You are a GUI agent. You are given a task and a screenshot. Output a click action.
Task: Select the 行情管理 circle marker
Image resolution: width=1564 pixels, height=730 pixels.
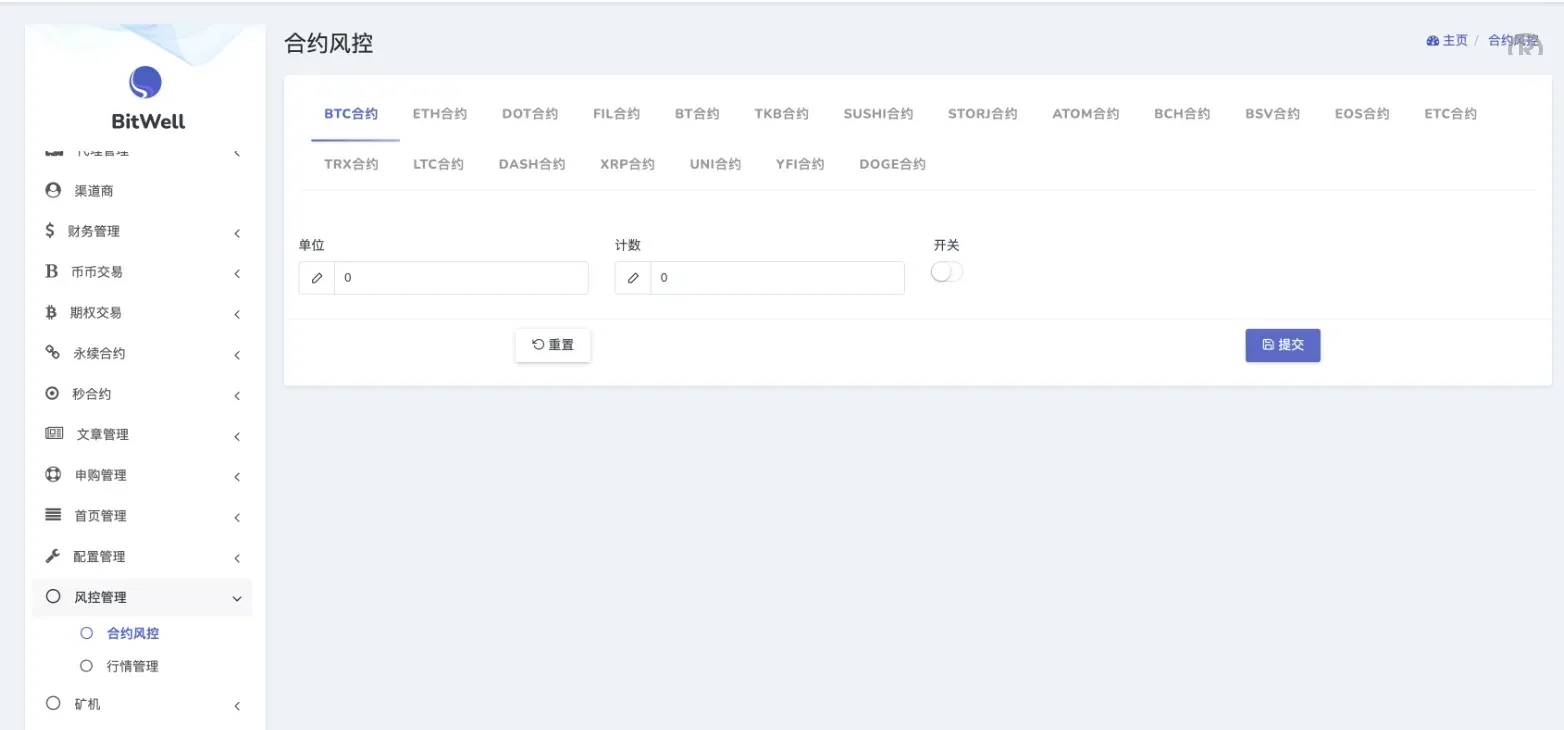click(x=85, y=665)
